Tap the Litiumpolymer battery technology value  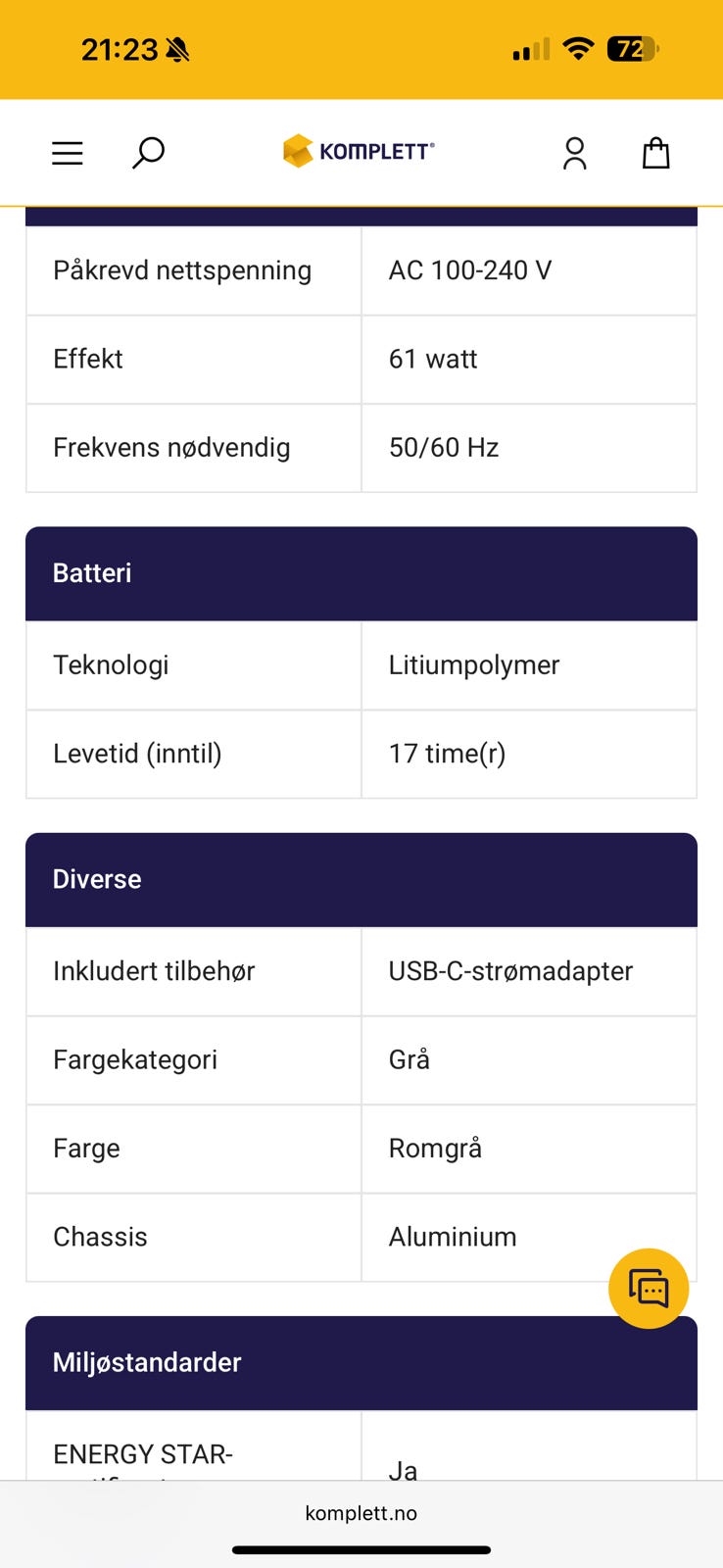474,665
